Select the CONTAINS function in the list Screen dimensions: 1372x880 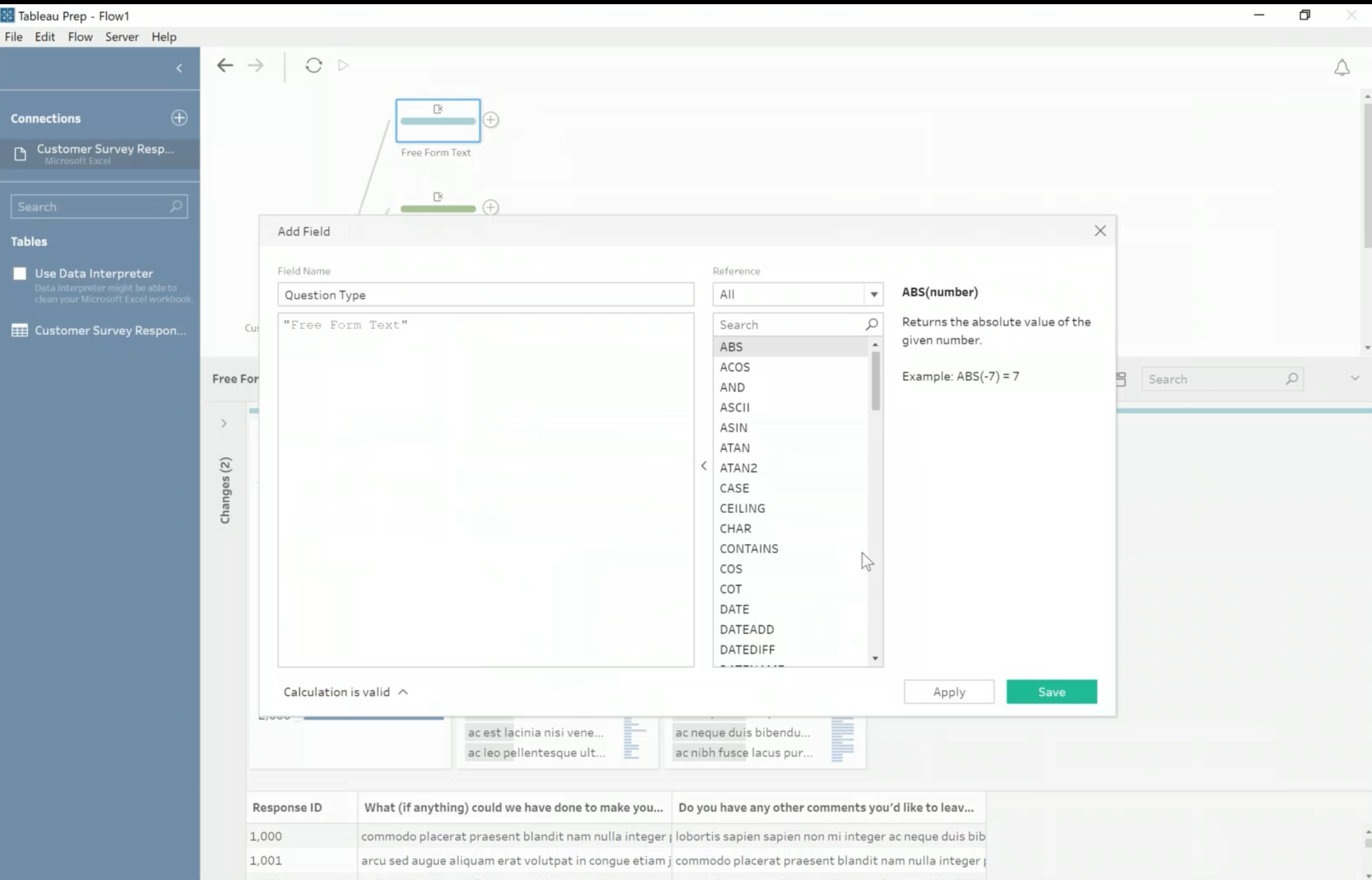pyautogui.click(x=790, y=549)
